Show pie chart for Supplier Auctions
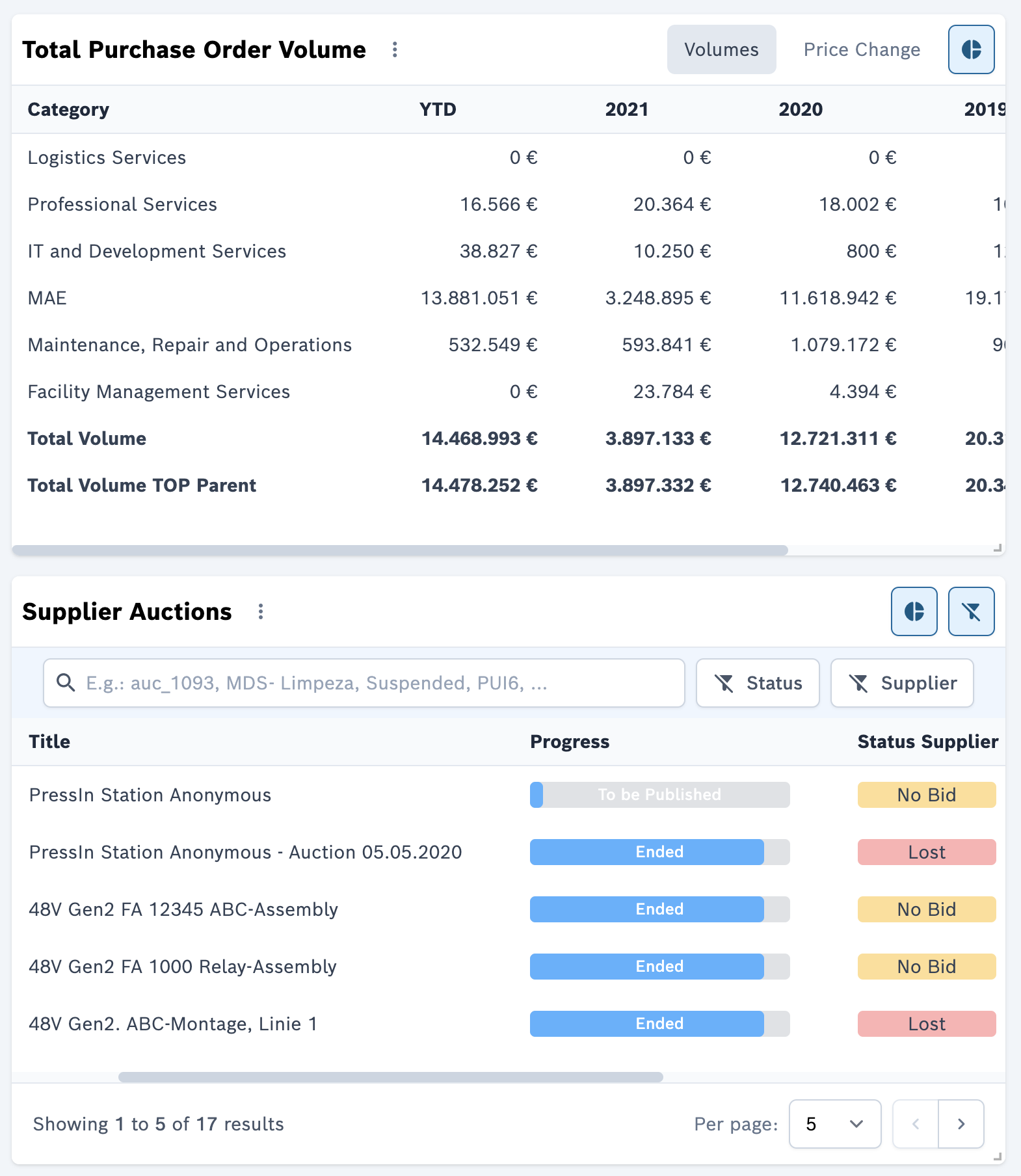Image resolution: width=1021 pixels, height=1176 pixels. tap(914, 611)
